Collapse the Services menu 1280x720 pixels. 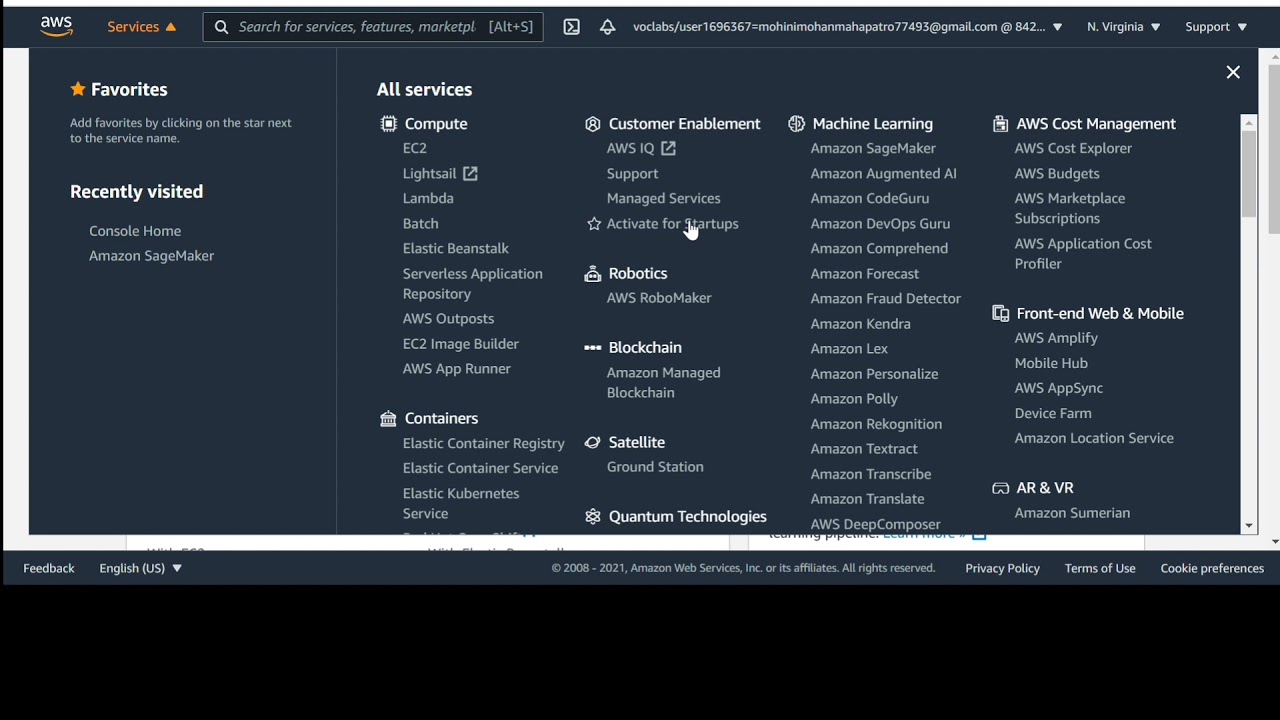click(x=142, y=27)
